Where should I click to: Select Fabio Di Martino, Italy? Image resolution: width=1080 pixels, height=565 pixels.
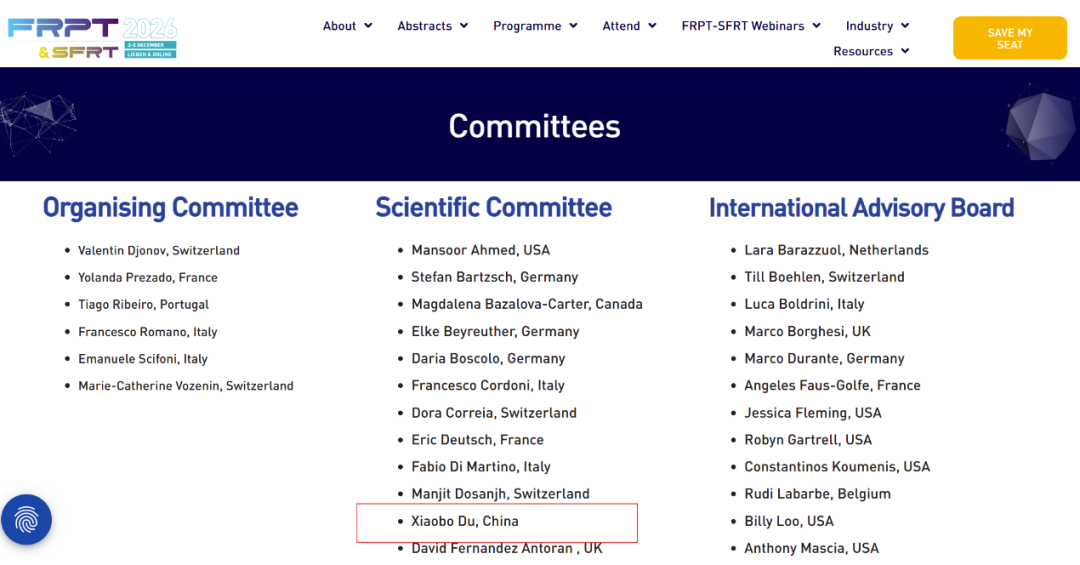pos(481,466)
